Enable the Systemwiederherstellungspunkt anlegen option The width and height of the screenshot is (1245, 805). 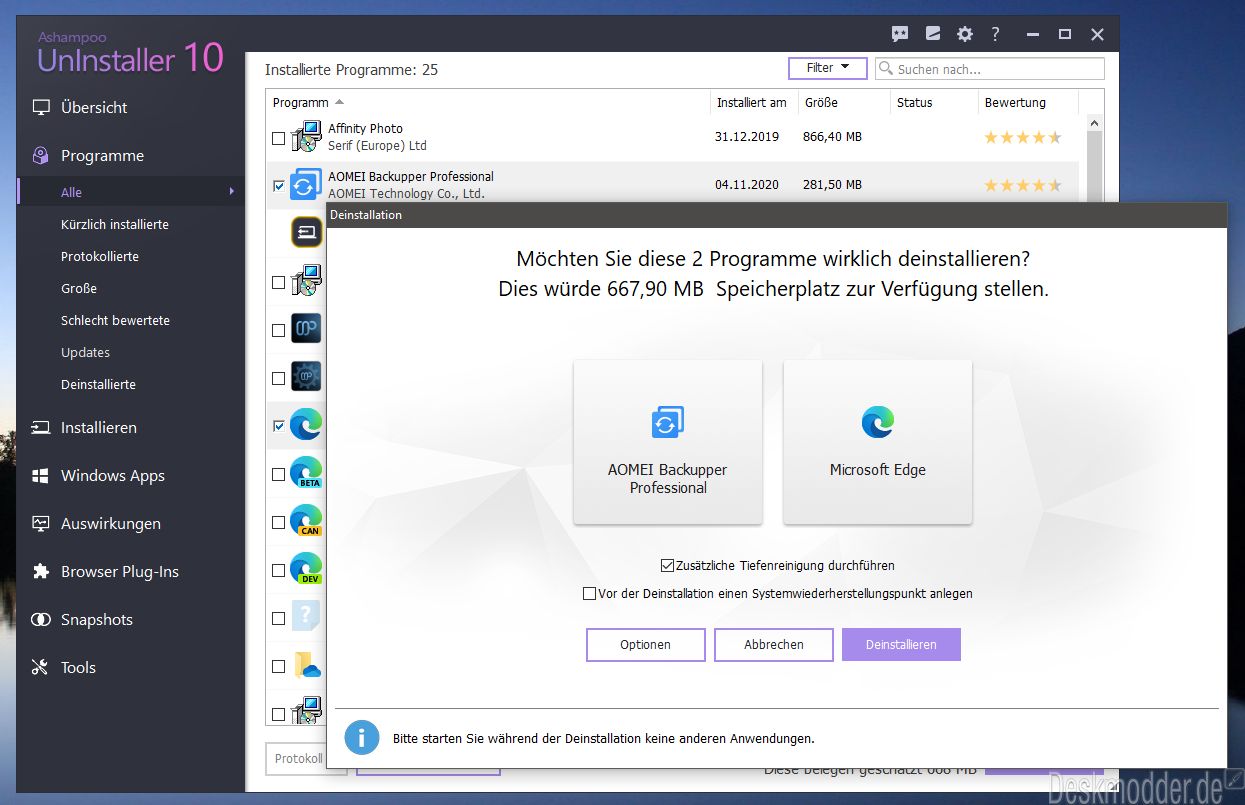[590, 594]
